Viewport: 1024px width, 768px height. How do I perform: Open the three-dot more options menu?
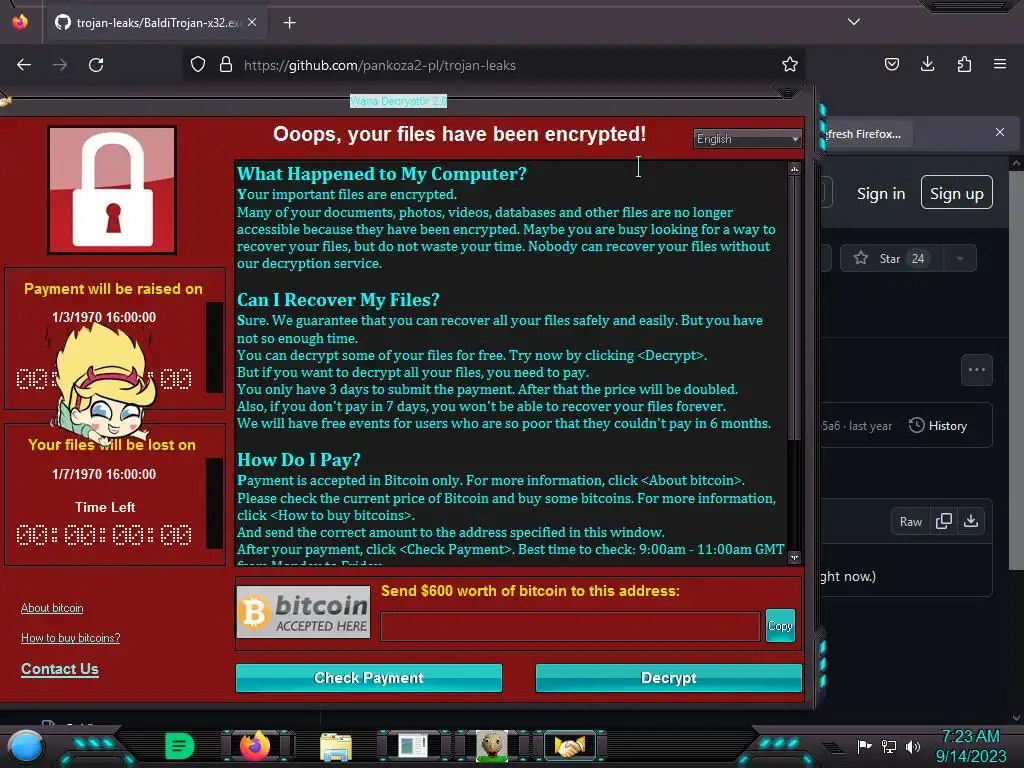pyautogui.click(x=977, y=370)
